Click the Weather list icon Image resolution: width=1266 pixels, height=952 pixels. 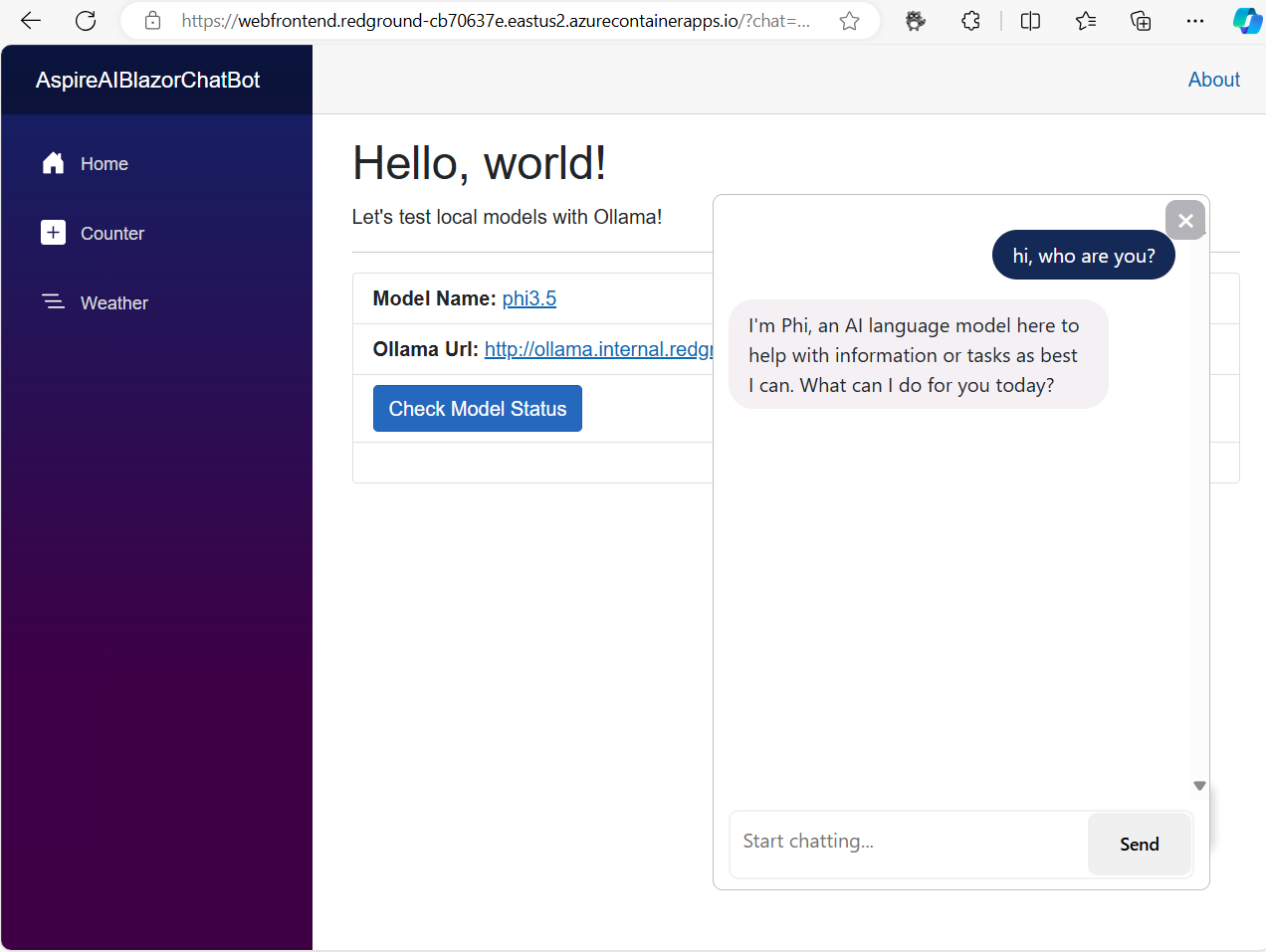(x=53, y=301)
